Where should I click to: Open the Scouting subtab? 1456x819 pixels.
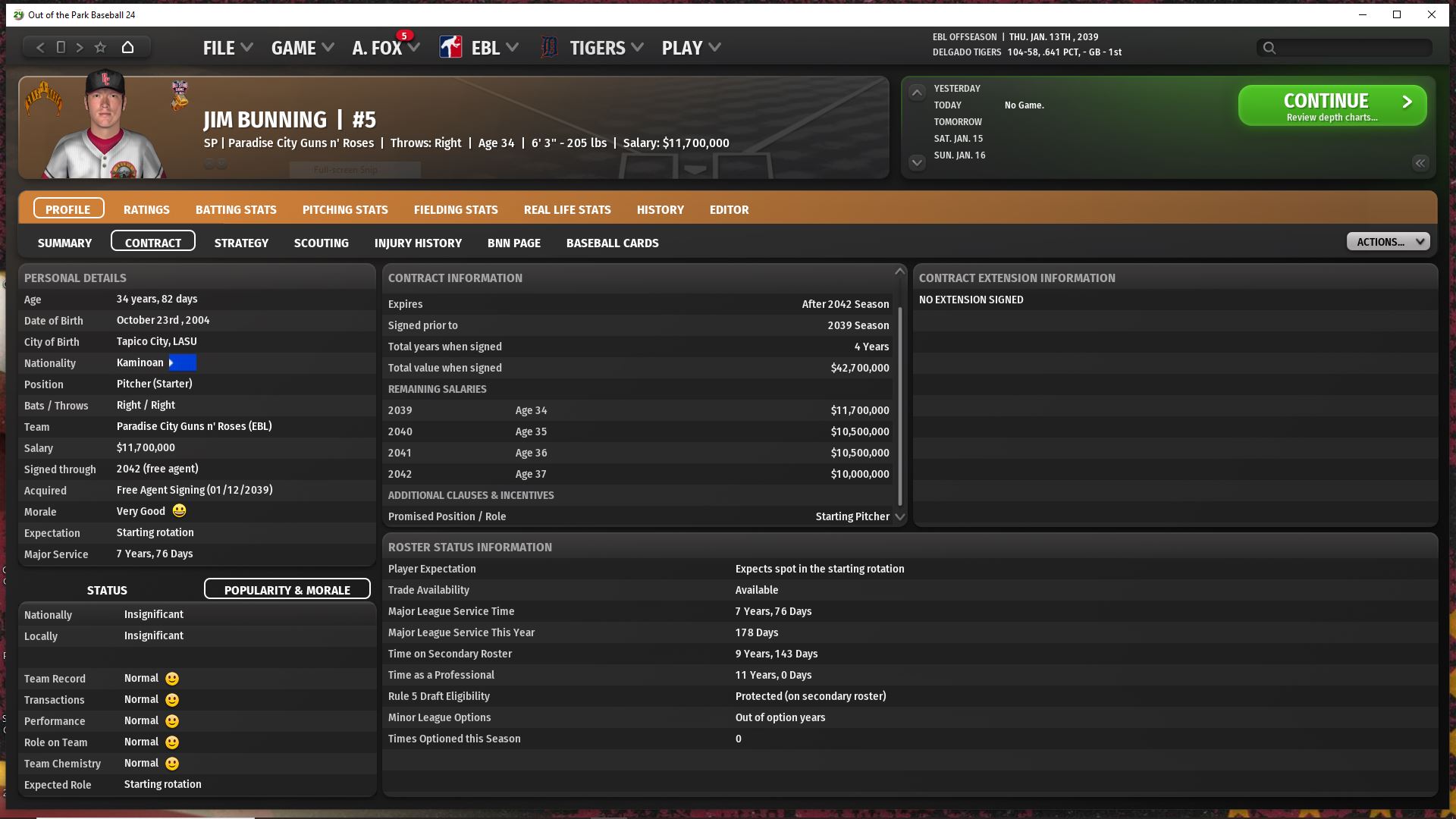tap(322, 243)
